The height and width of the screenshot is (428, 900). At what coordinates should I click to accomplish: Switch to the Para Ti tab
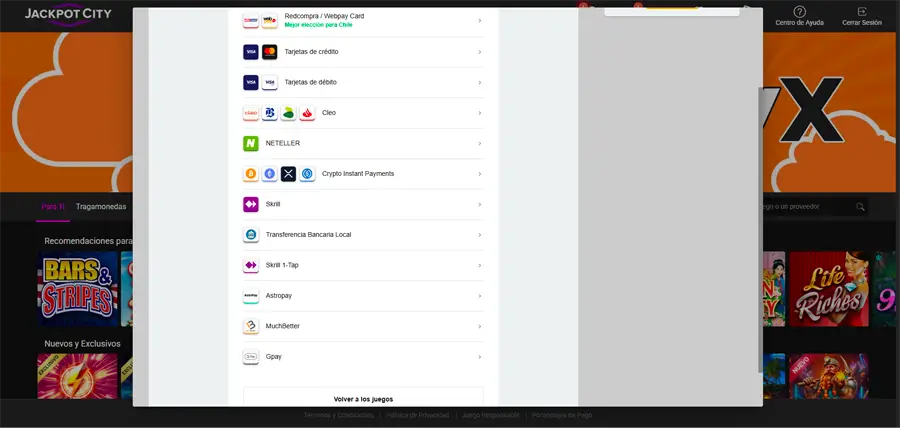click(x=53, y=207)
